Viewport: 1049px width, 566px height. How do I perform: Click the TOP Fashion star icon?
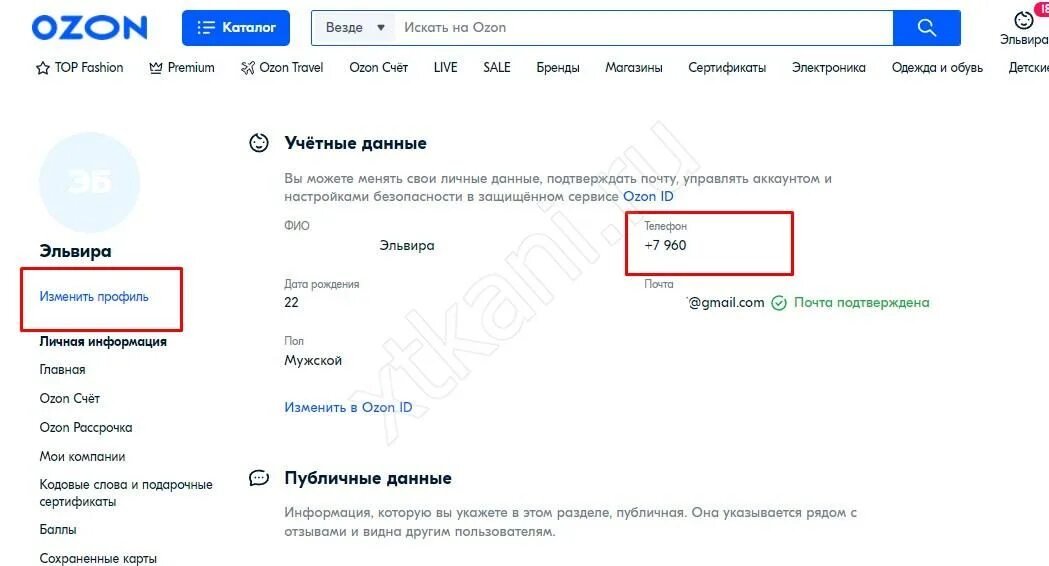pos(43,68)
